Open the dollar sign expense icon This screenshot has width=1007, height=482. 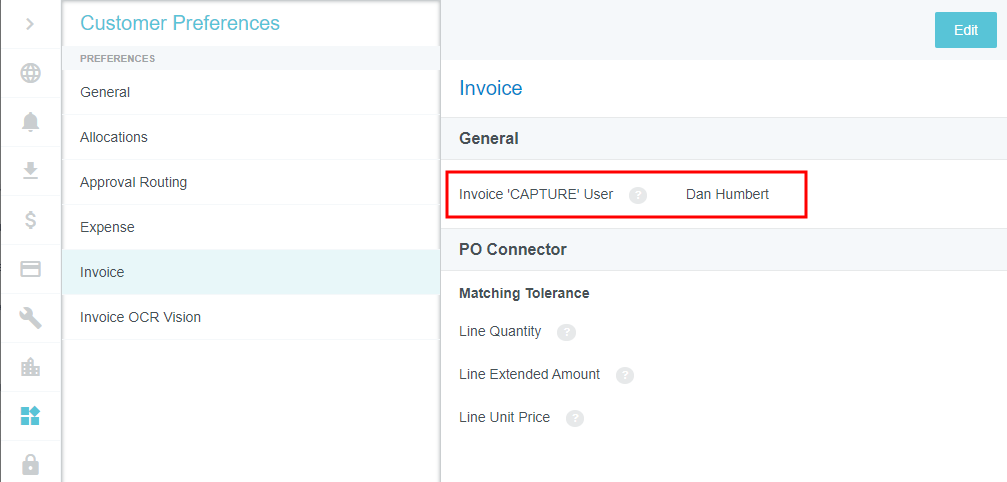pos(30,219)
